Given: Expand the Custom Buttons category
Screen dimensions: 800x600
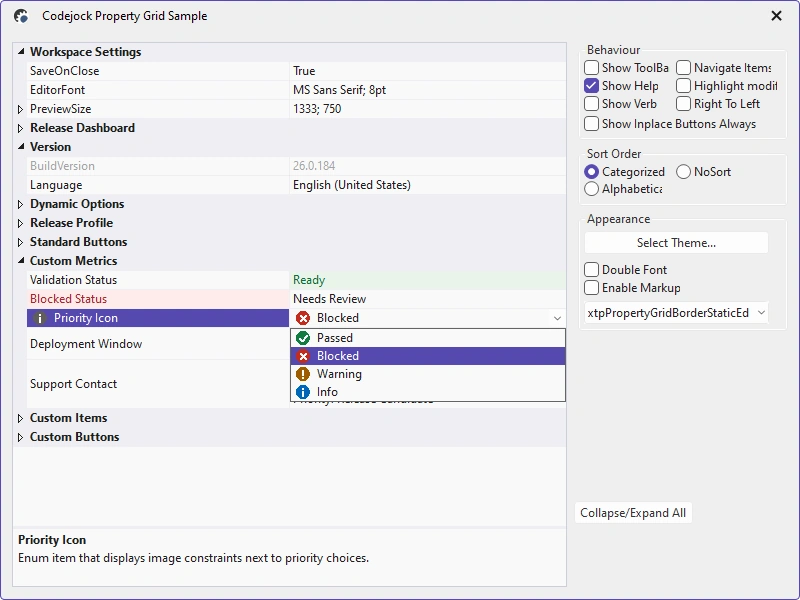Looking at the screenshot, I should click(20, 437).
